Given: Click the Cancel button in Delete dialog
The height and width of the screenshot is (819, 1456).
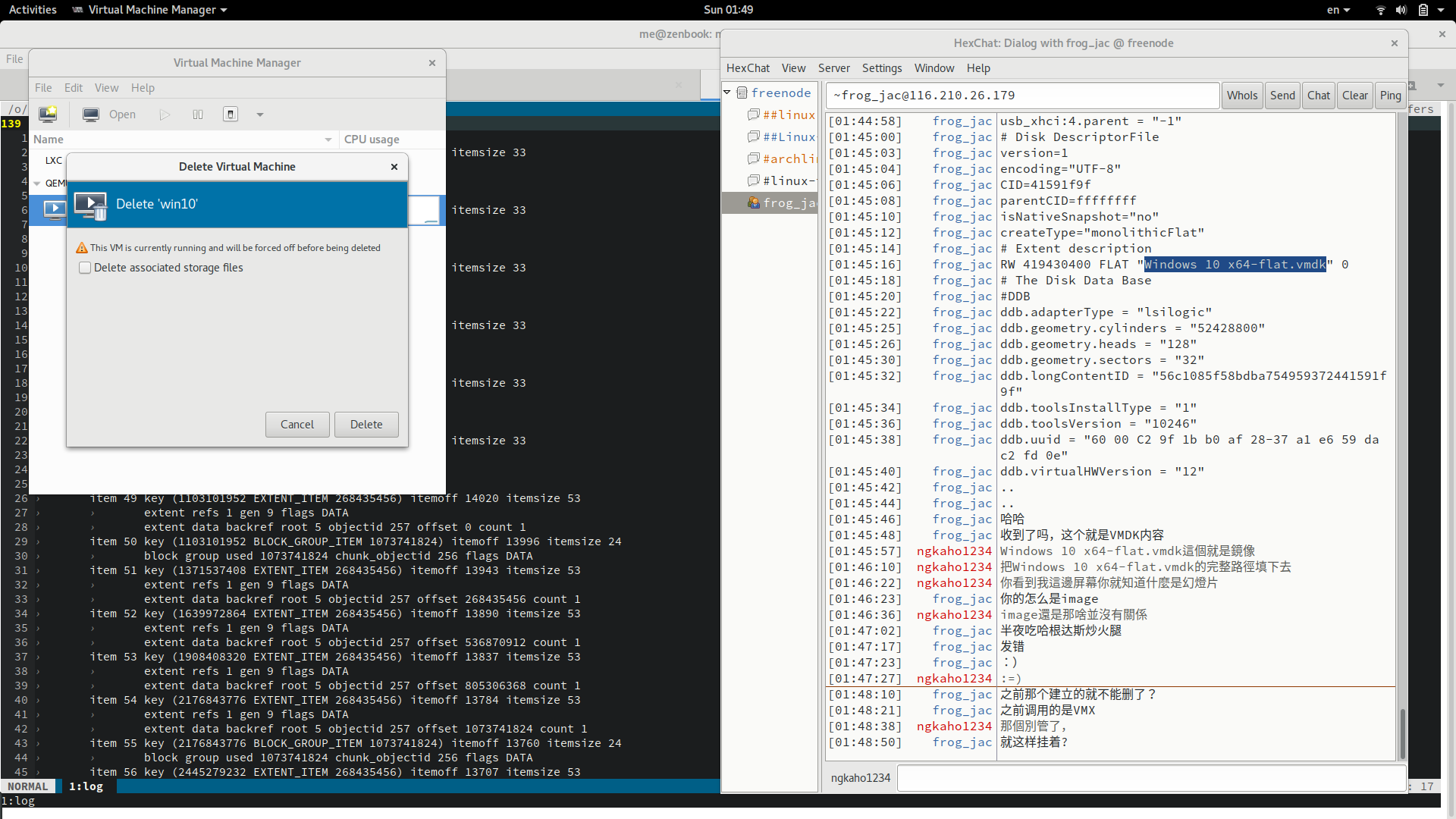Looking at the screenshot, I should tap(297, 425).
